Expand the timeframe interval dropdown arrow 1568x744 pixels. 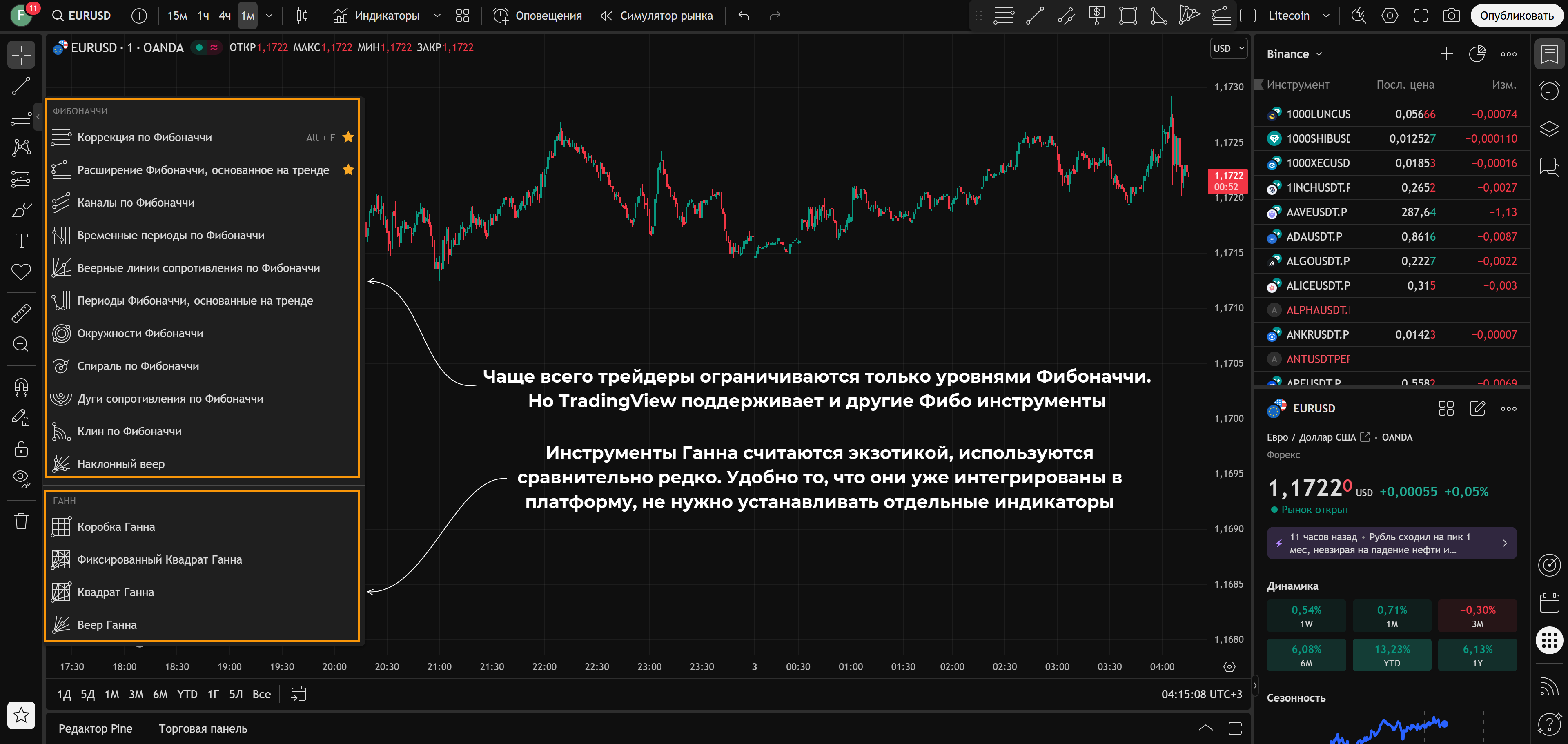coord(269,16)
